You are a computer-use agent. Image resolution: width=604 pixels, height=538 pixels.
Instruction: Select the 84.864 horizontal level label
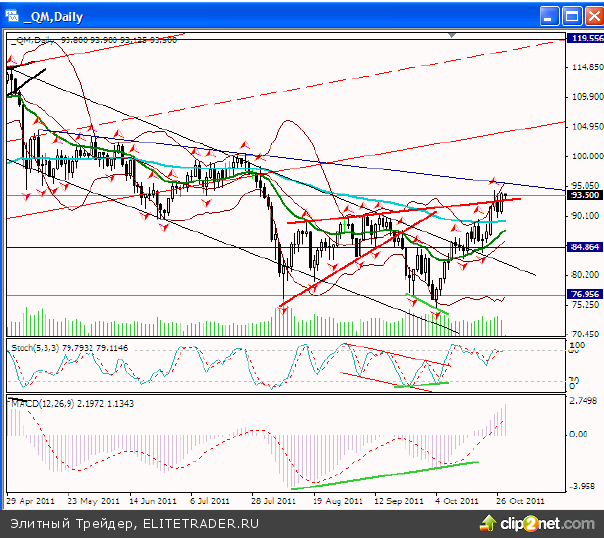point(583,246)
